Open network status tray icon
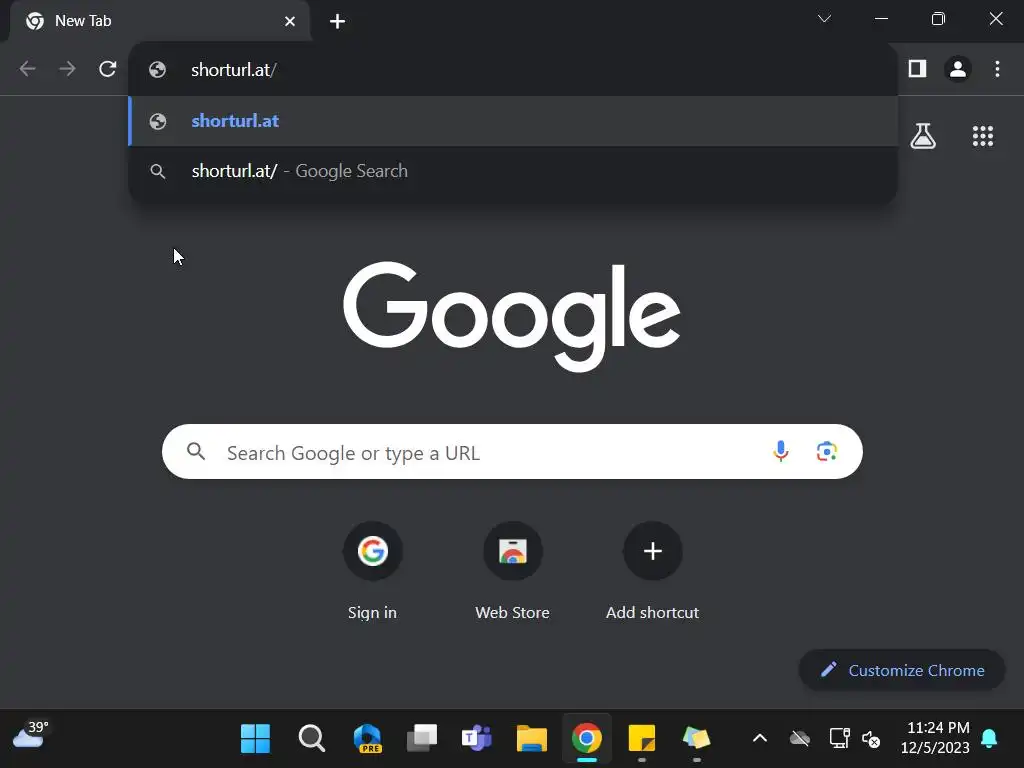The image size is (1024, 768). coord(839,739)
